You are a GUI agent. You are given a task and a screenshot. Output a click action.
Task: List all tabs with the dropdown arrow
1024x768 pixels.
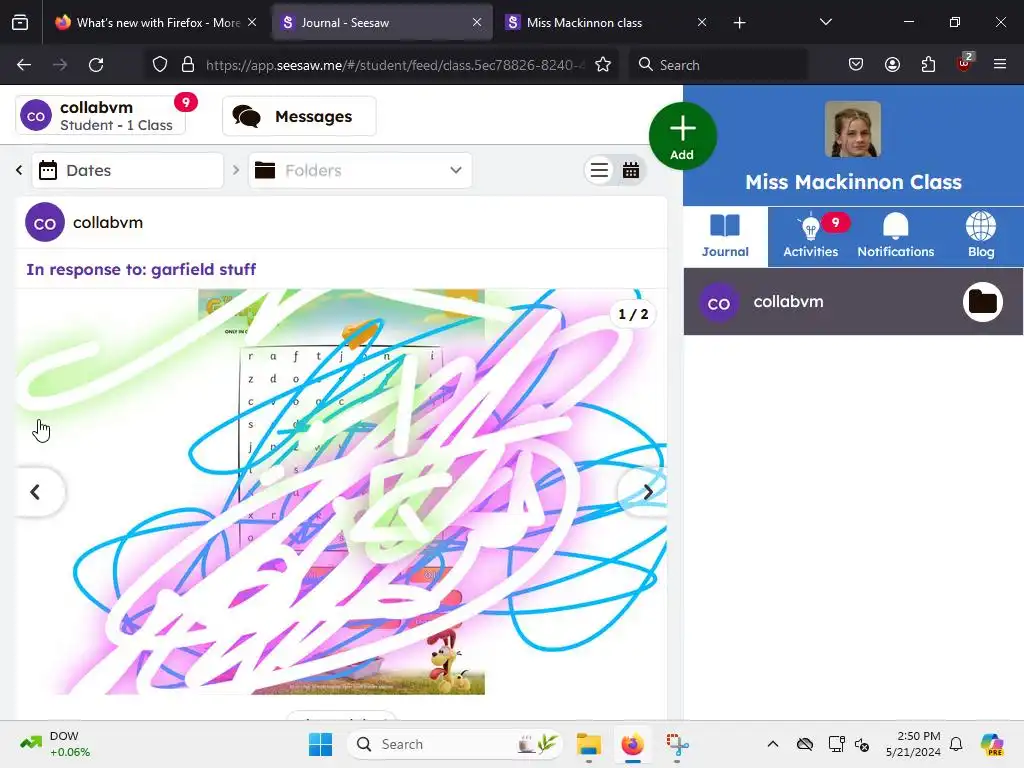click(825, 22)
